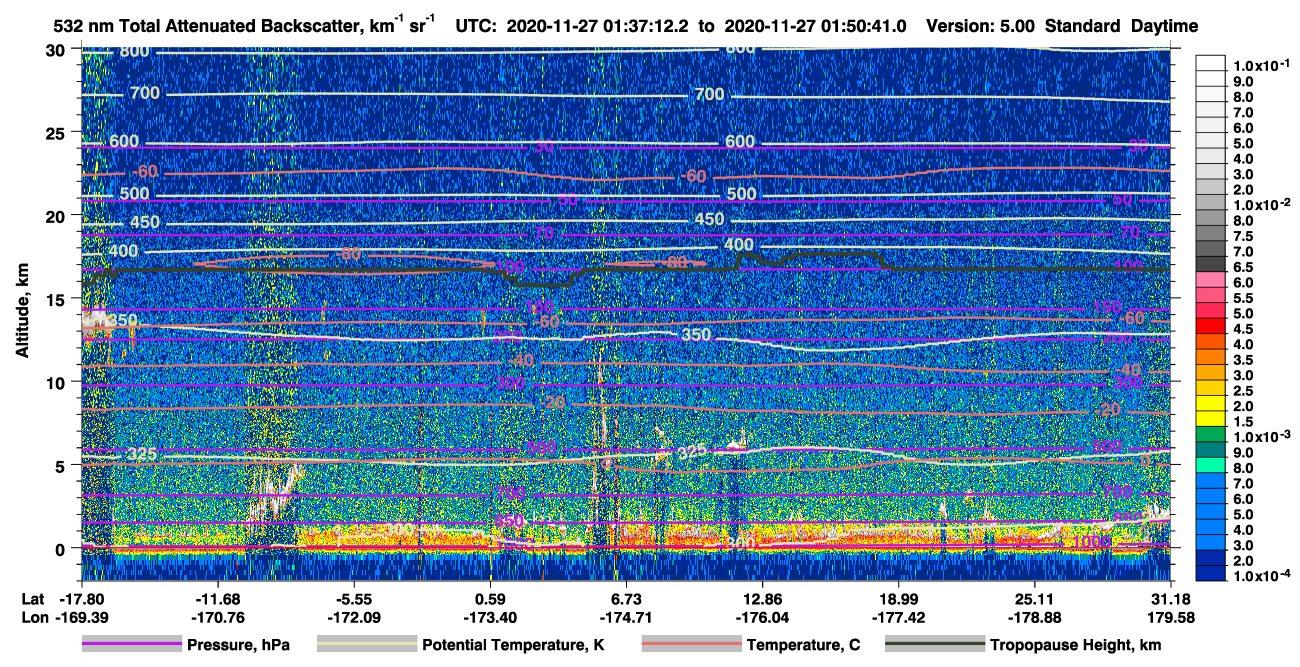Click the dark Tropopause Height legend swatch
1300x667 pixels.
click(x=934, y=645)
